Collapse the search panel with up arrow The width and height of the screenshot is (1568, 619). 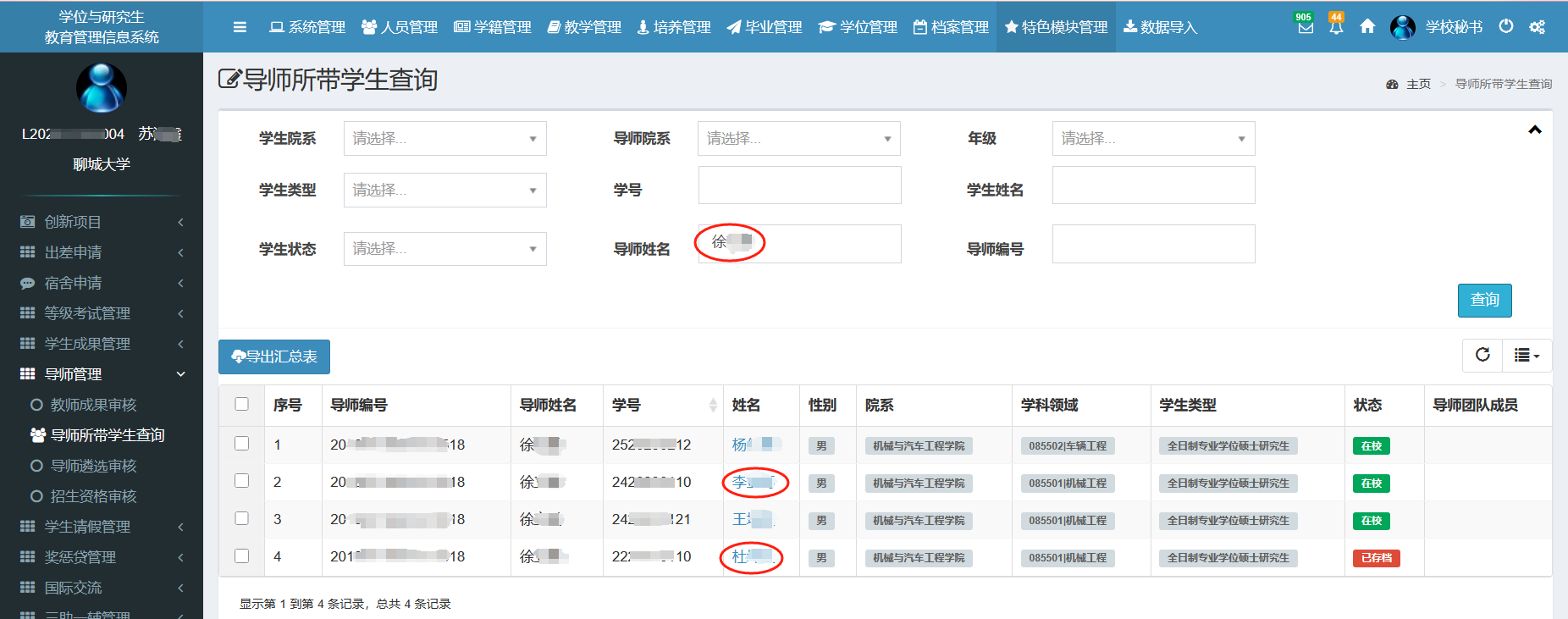click(x=1534, y=130)
